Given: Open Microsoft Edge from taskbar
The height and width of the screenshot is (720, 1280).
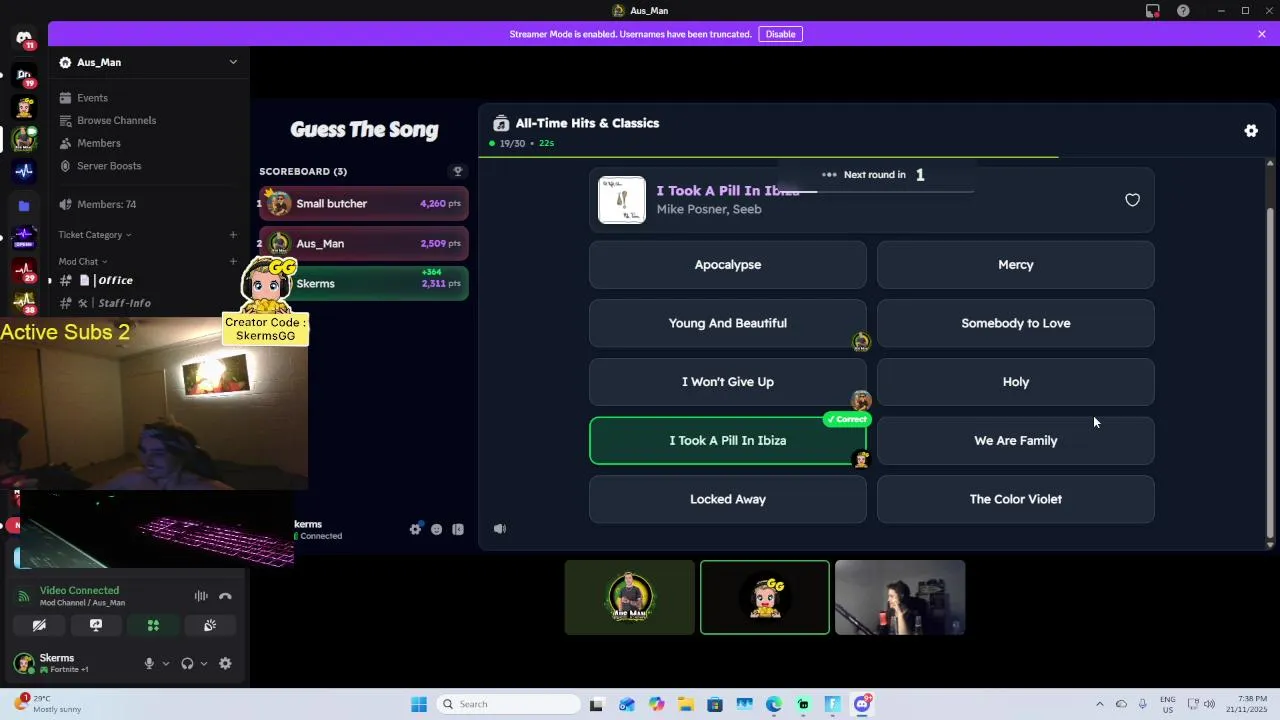Looking at the screenshot, I should click(x=774, y=704).
